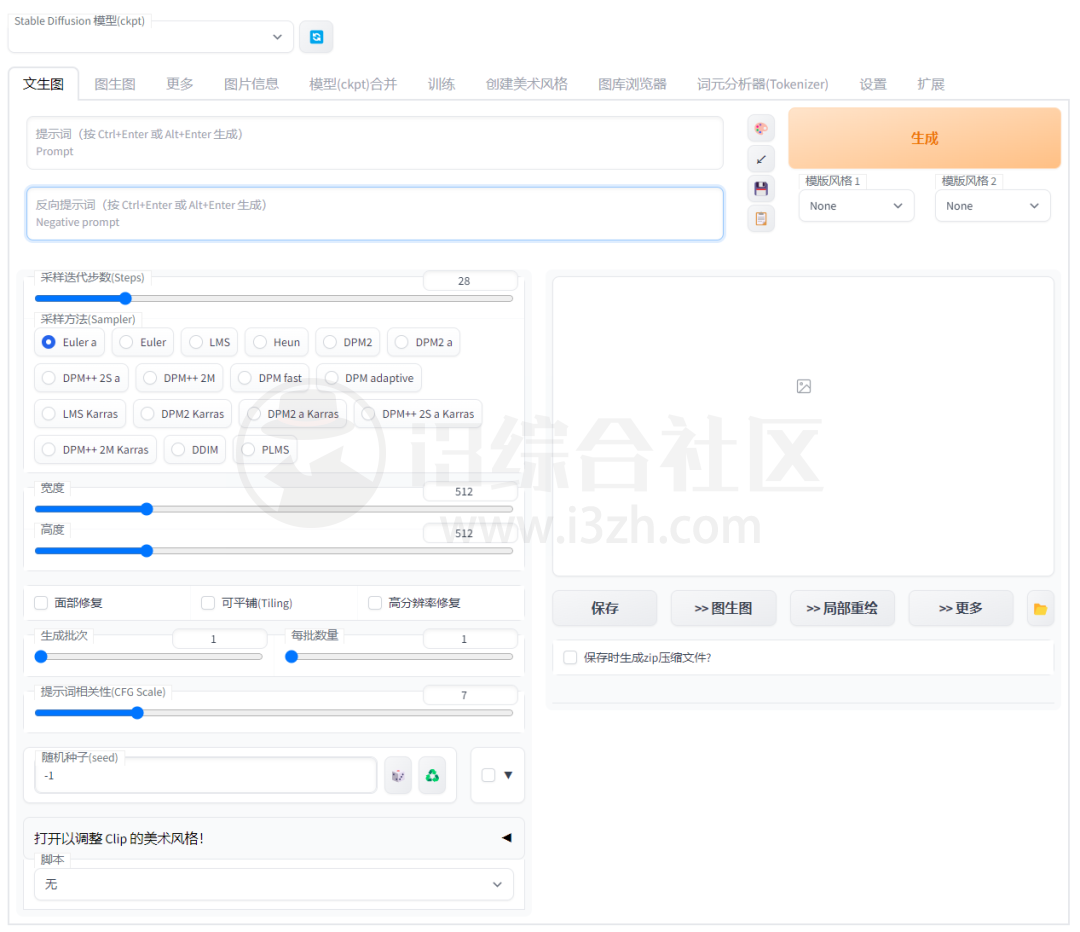Image resolution: width=1080 pixels, height=932 pixels.
Task: Adjust the 高度 slider
Action: tap(274, 551)
